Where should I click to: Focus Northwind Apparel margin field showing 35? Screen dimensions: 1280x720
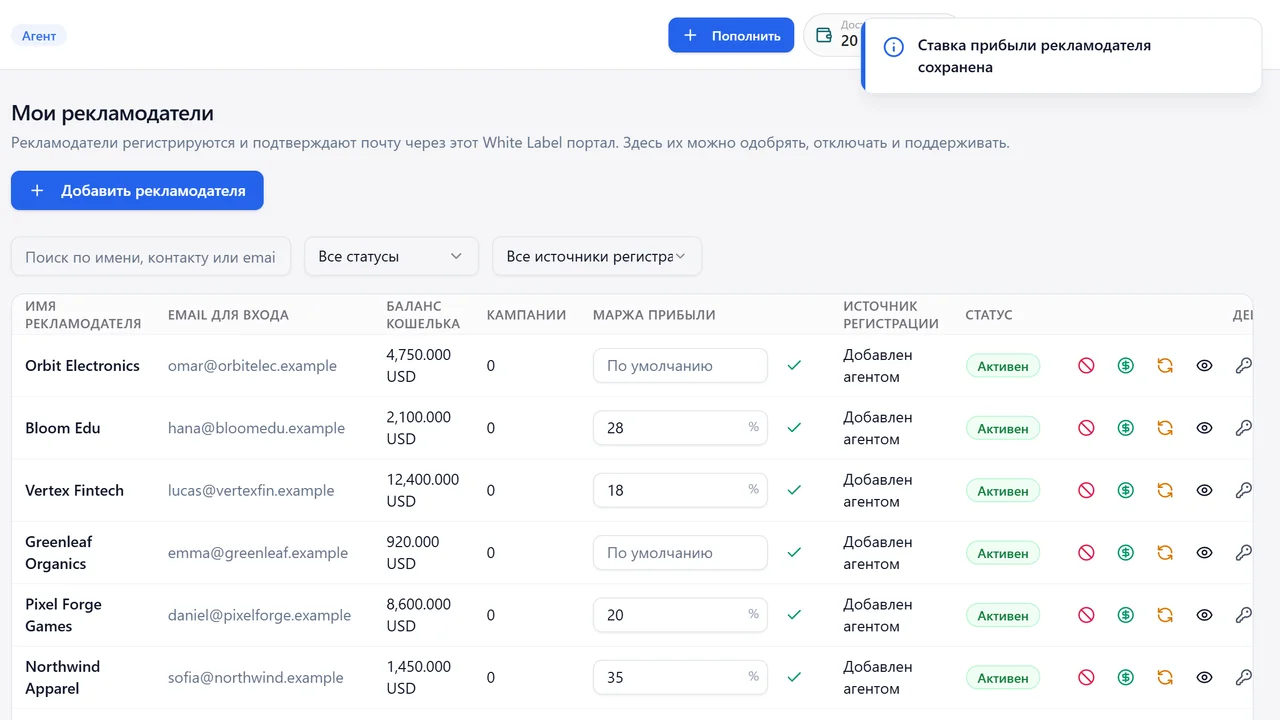680,678
